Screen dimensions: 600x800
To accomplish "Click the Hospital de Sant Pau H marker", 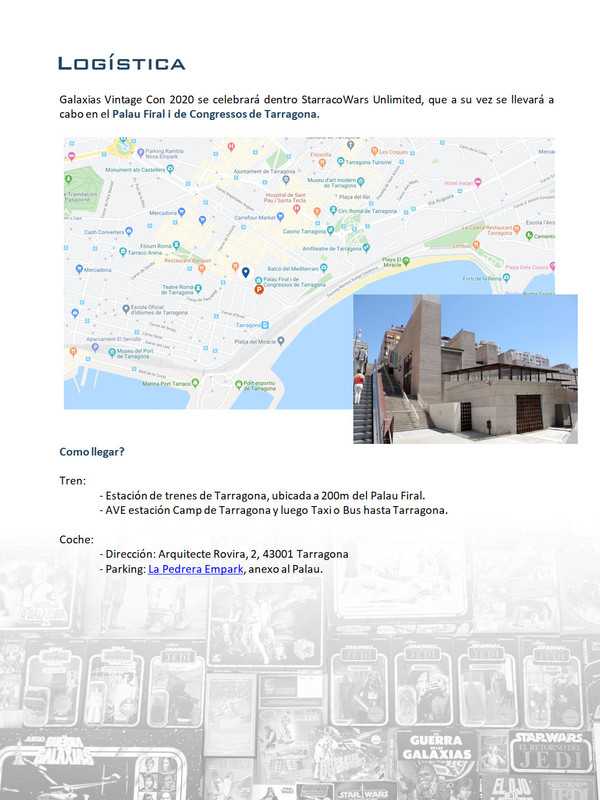I will click(296, 208).
